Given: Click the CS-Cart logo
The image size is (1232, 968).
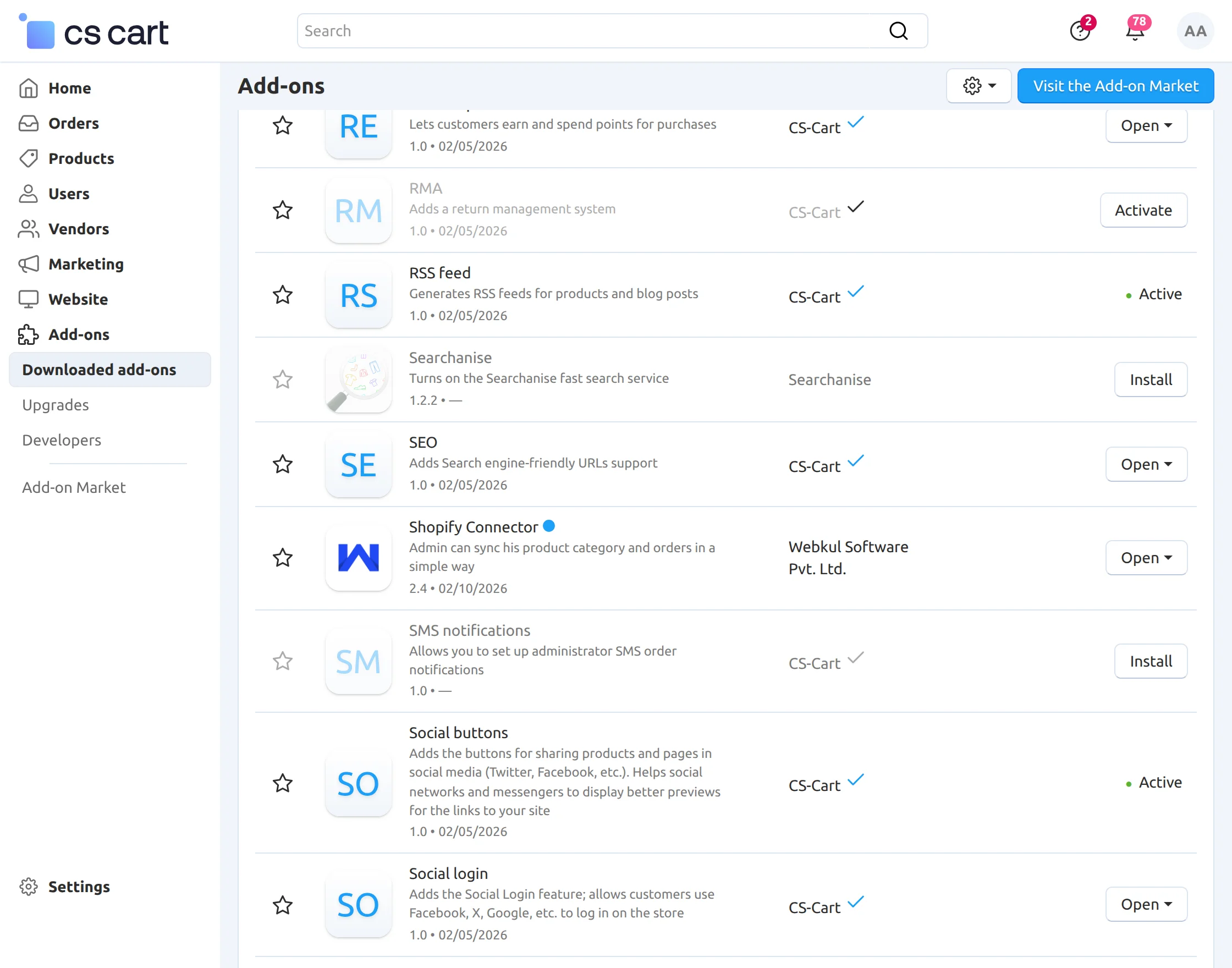Looking at the screenshot, I should [94, 32].
